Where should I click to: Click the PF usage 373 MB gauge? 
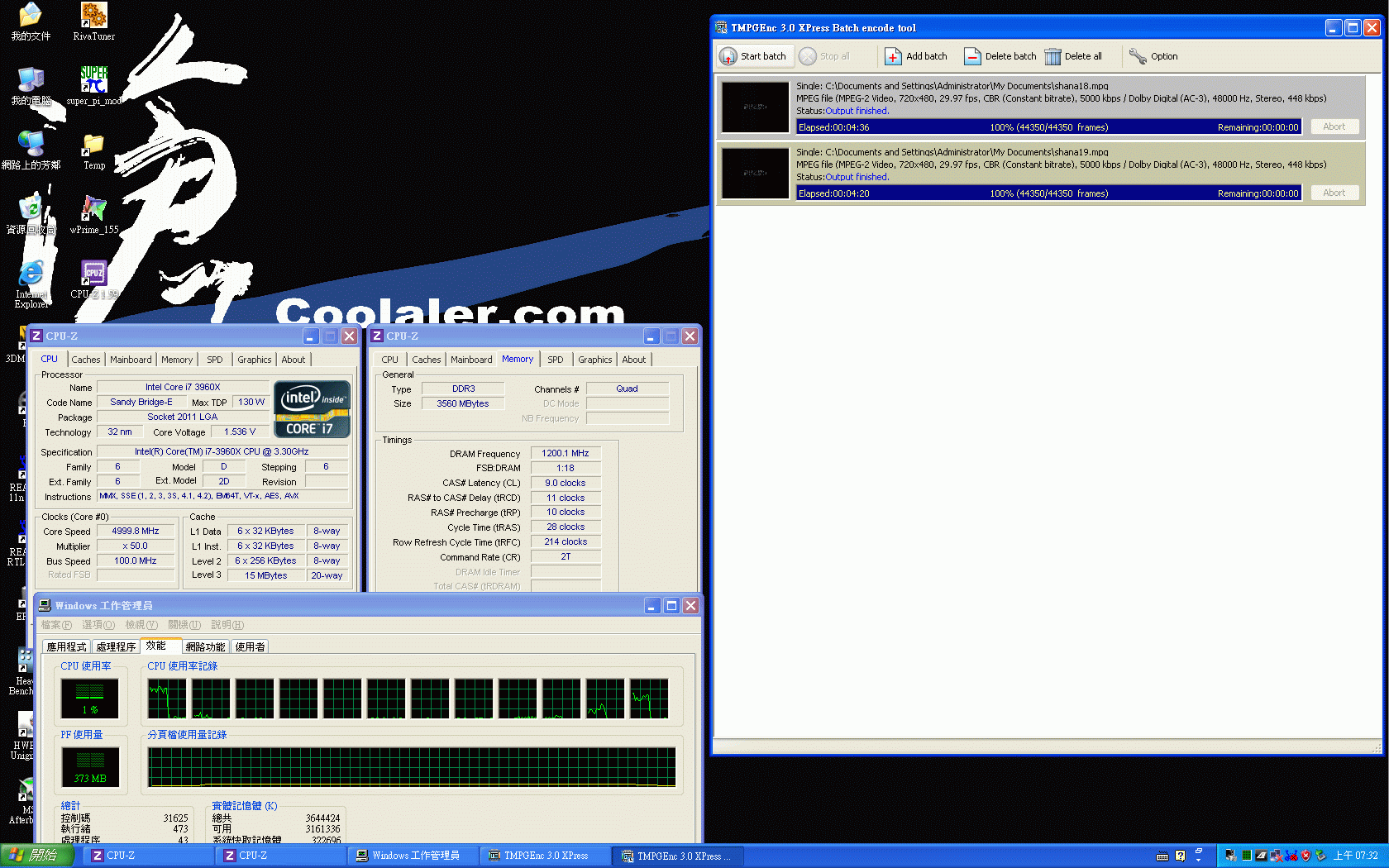[x=90, y=767]
